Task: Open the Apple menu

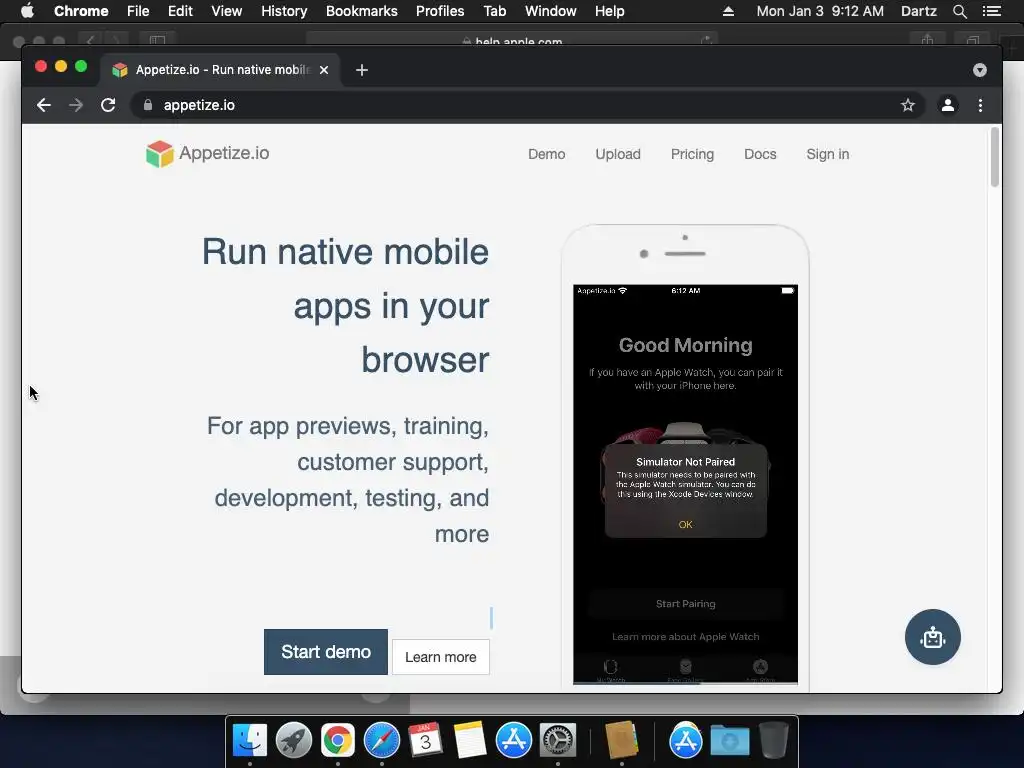Action: [27, 11]
